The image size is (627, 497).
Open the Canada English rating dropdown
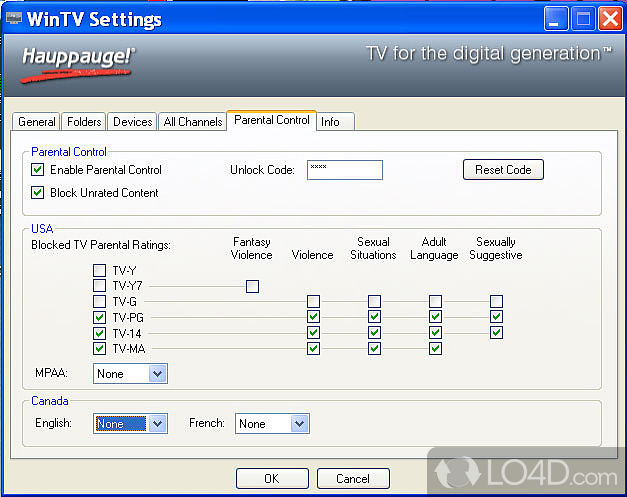(x=130, y=423)
